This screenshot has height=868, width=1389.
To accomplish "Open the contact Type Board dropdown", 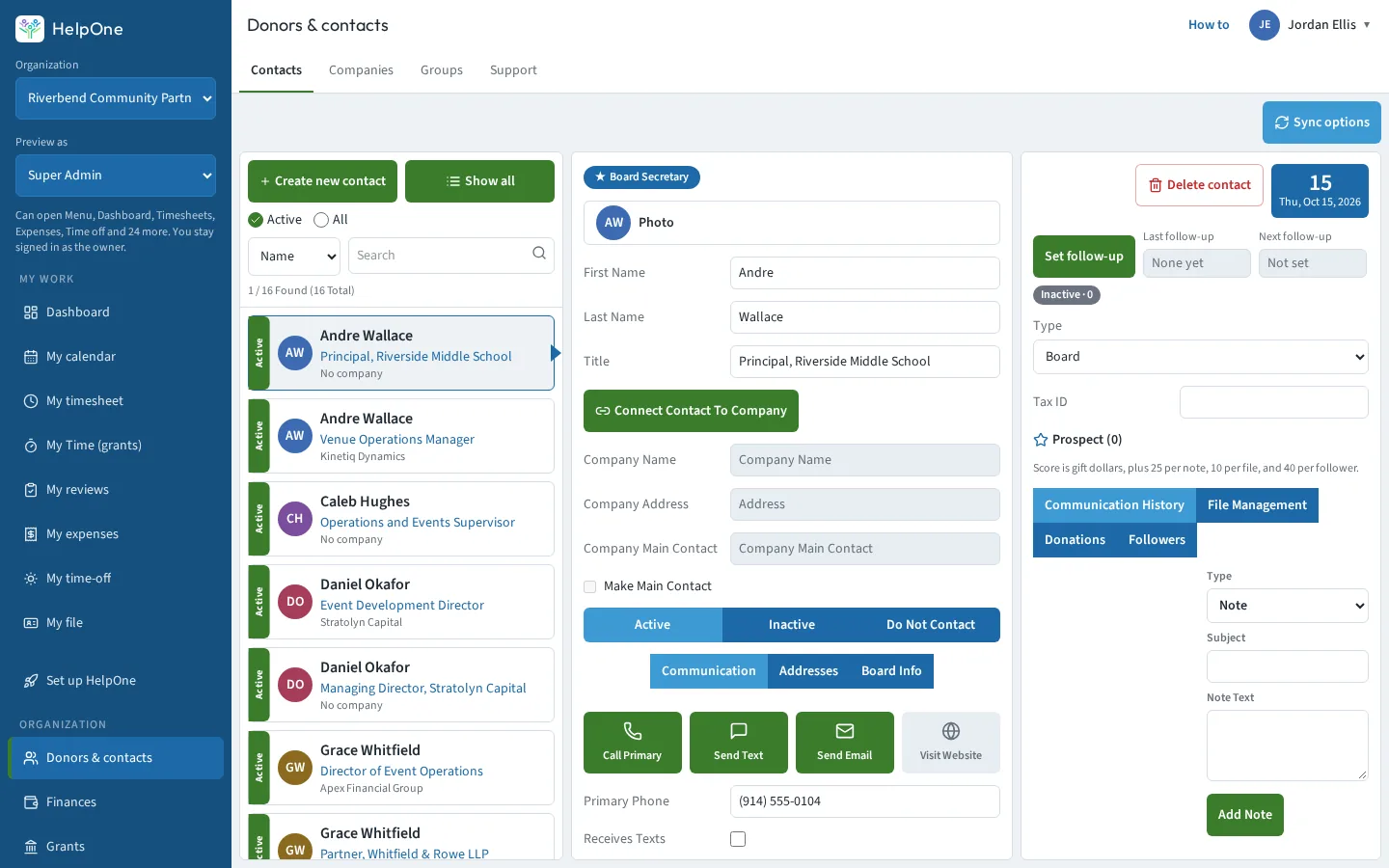I will tap(1201, 357).
